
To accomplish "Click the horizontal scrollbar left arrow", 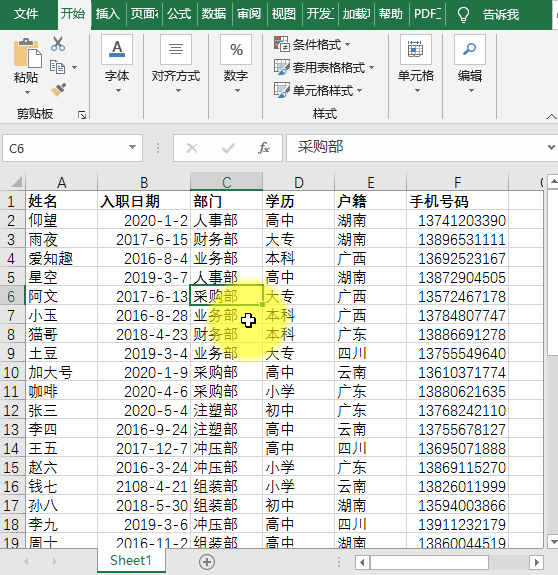I will point(362,562).
